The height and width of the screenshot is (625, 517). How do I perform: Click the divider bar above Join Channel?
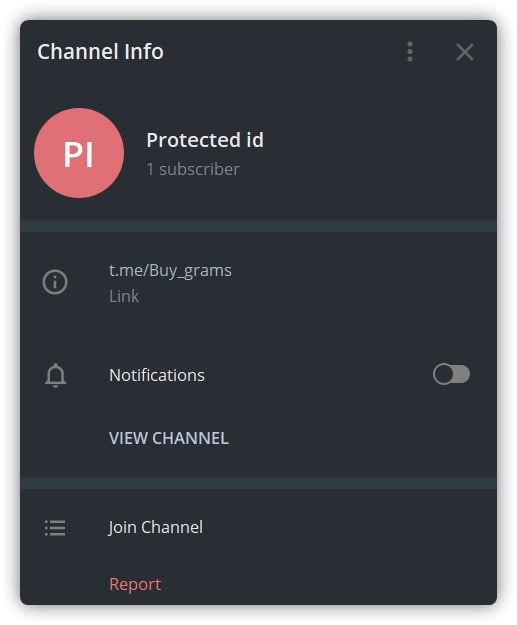click(258, 483)
